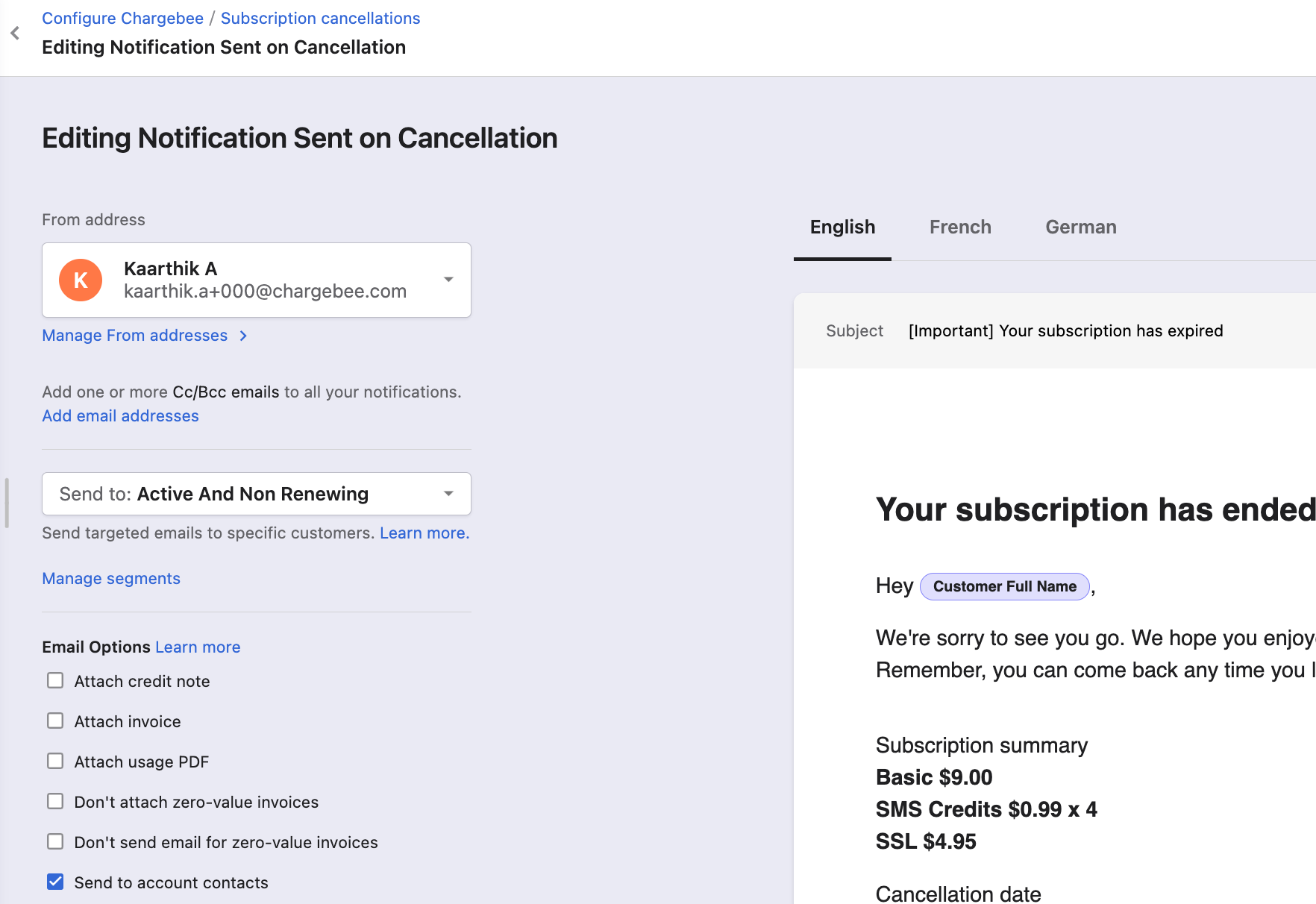
Task: Click the orange K avatar icon
Action: [x=81, y=280]
